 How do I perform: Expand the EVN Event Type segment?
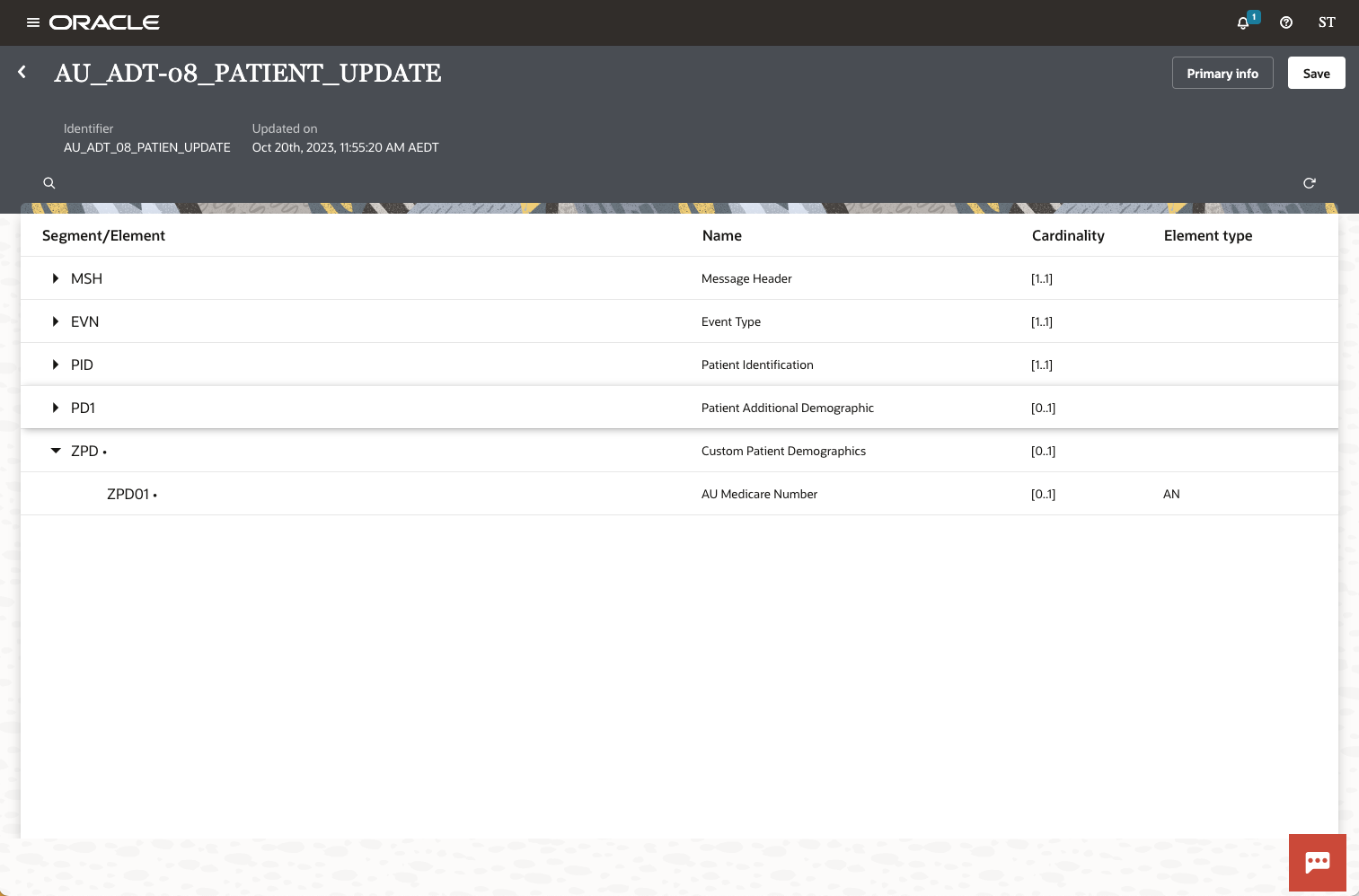[56, 321]
